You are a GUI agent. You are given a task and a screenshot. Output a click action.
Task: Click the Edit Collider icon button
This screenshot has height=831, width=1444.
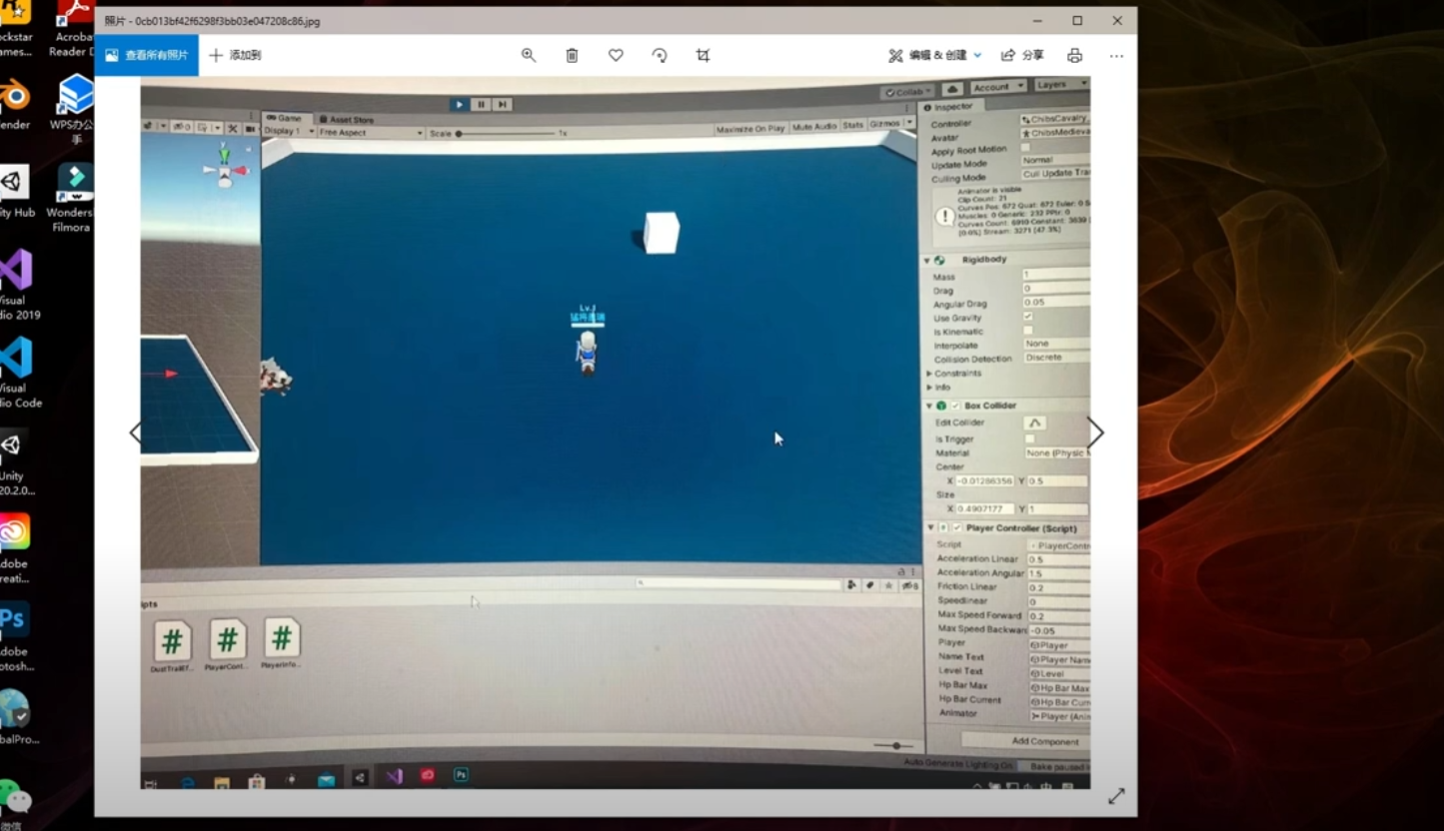pos(1035,423)
